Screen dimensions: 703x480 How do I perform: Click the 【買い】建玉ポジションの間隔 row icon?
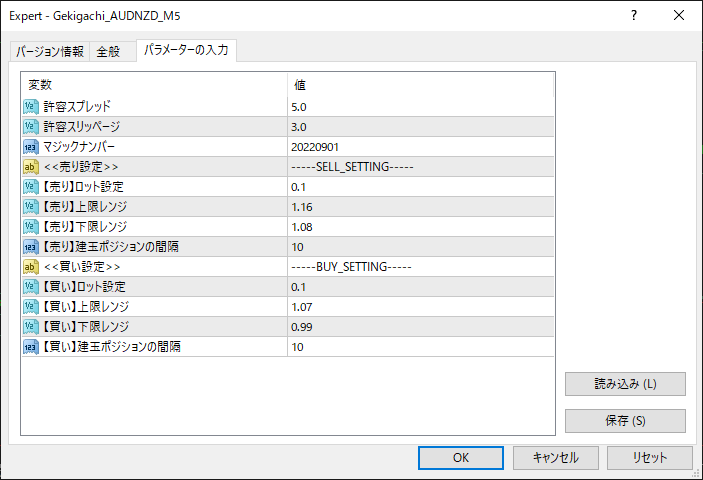(31, 346)
